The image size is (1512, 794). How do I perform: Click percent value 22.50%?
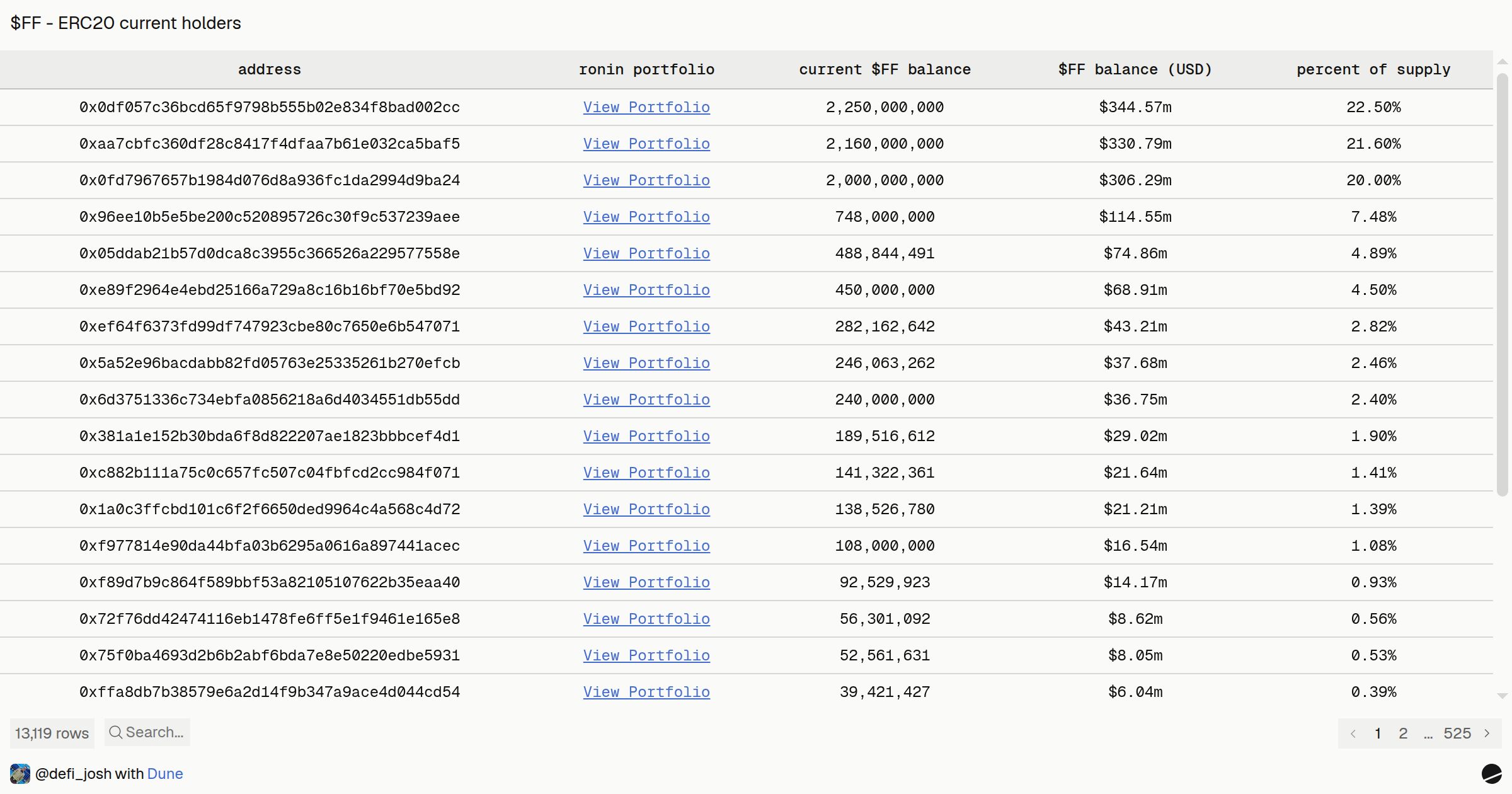click(x=1373, y=107)
